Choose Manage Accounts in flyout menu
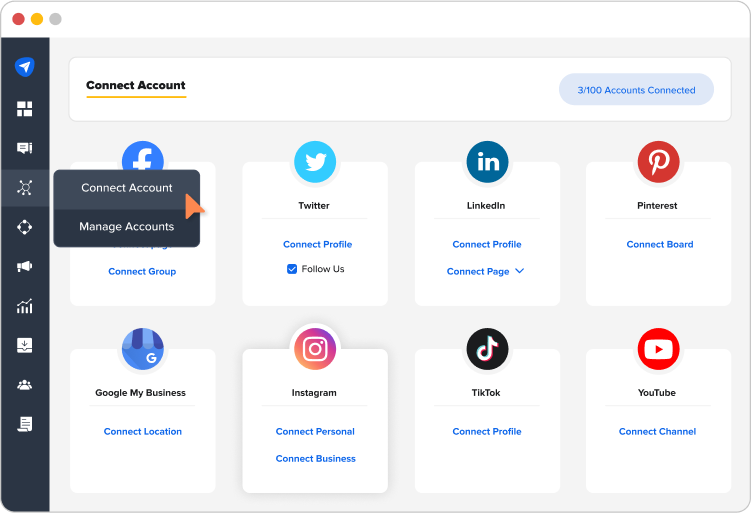 click(126, 227)
